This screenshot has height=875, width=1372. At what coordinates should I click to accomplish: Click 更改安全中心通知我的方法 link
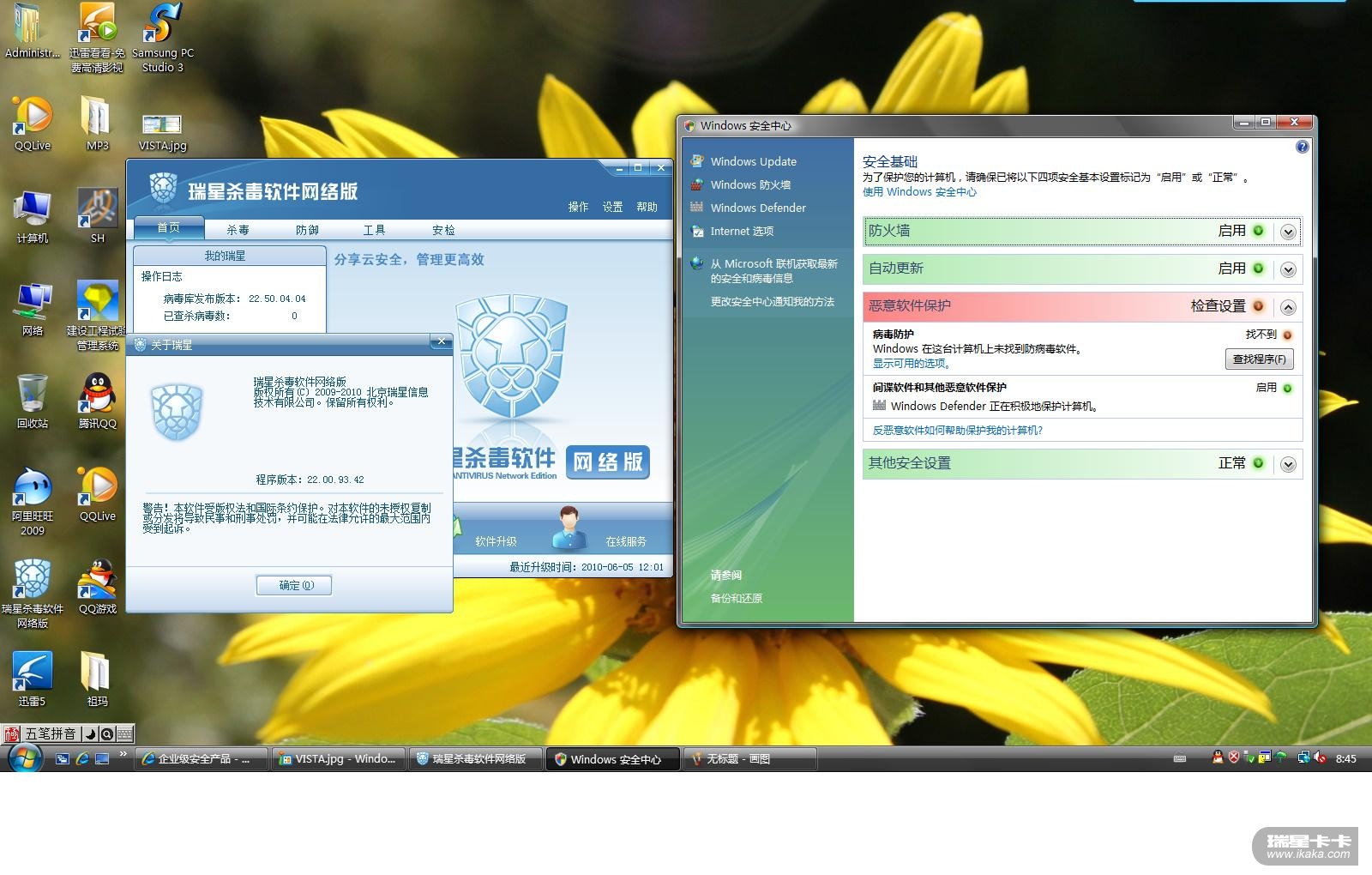point(772,302)
